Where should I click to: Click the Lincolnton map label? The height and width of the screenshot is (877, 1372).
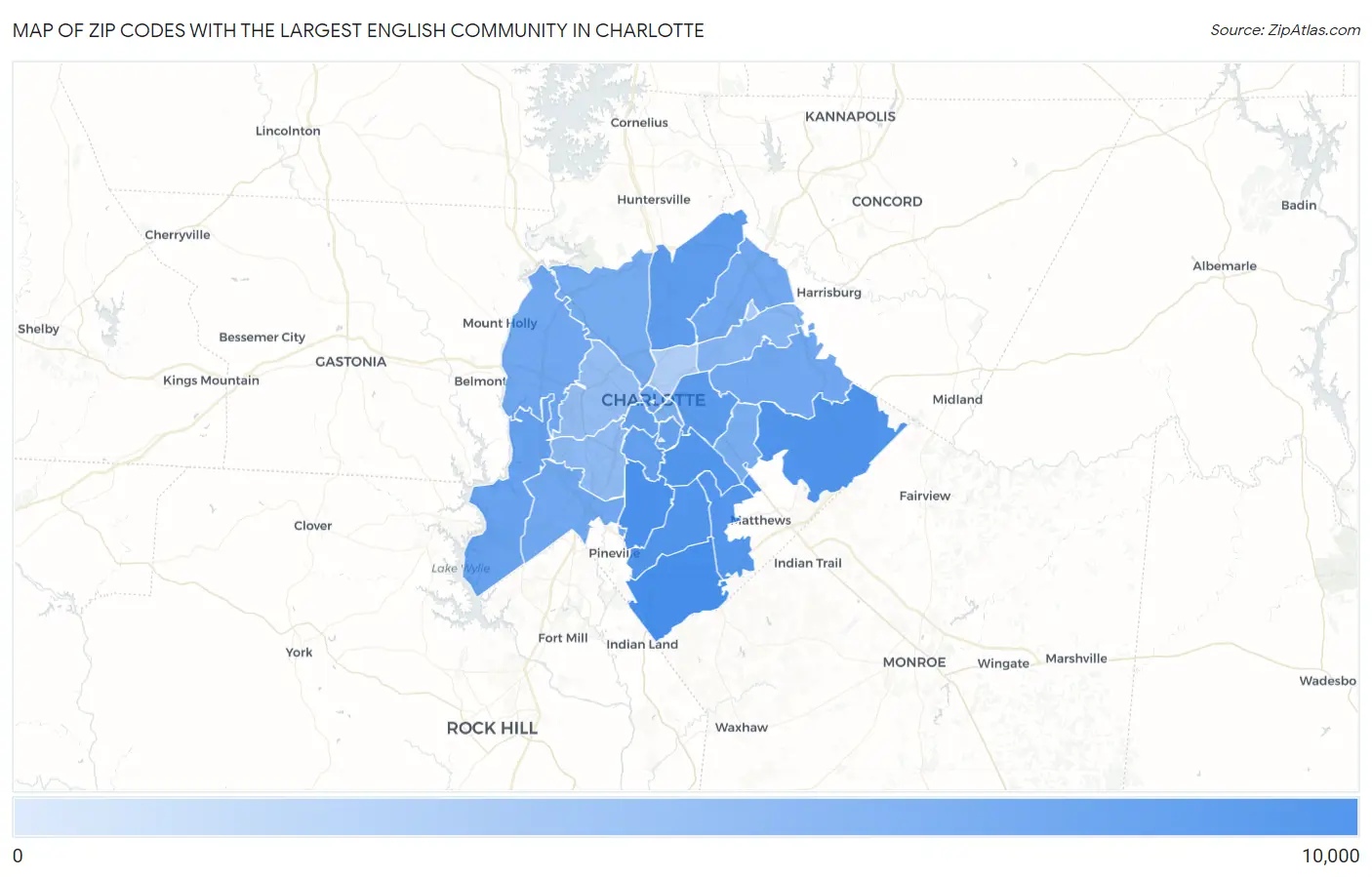click(x=288, y=131)
